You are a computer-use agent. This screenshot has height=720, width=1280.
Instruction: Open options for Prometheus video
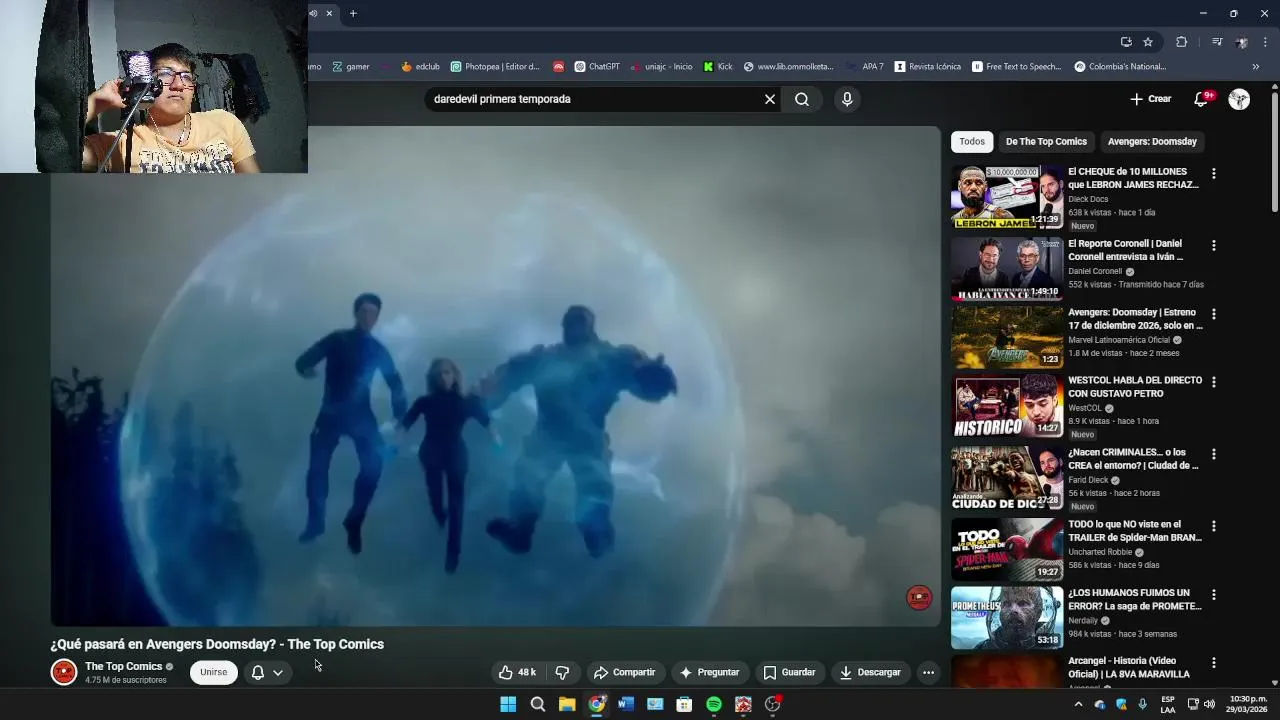[x=1214, y=594]
